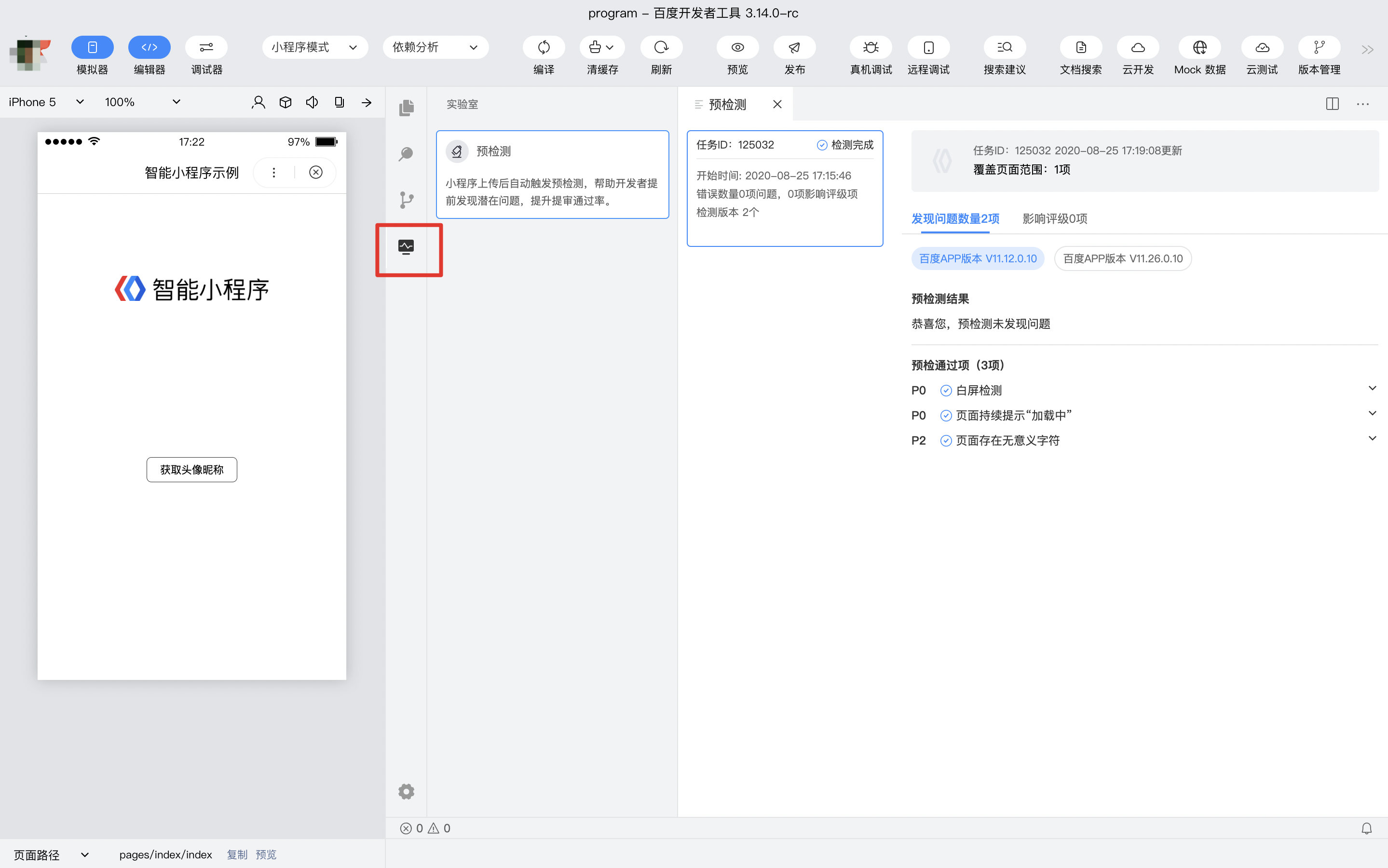Open 搜索建议 search suggestions
1388x868 pixels.
[1005, 47]
